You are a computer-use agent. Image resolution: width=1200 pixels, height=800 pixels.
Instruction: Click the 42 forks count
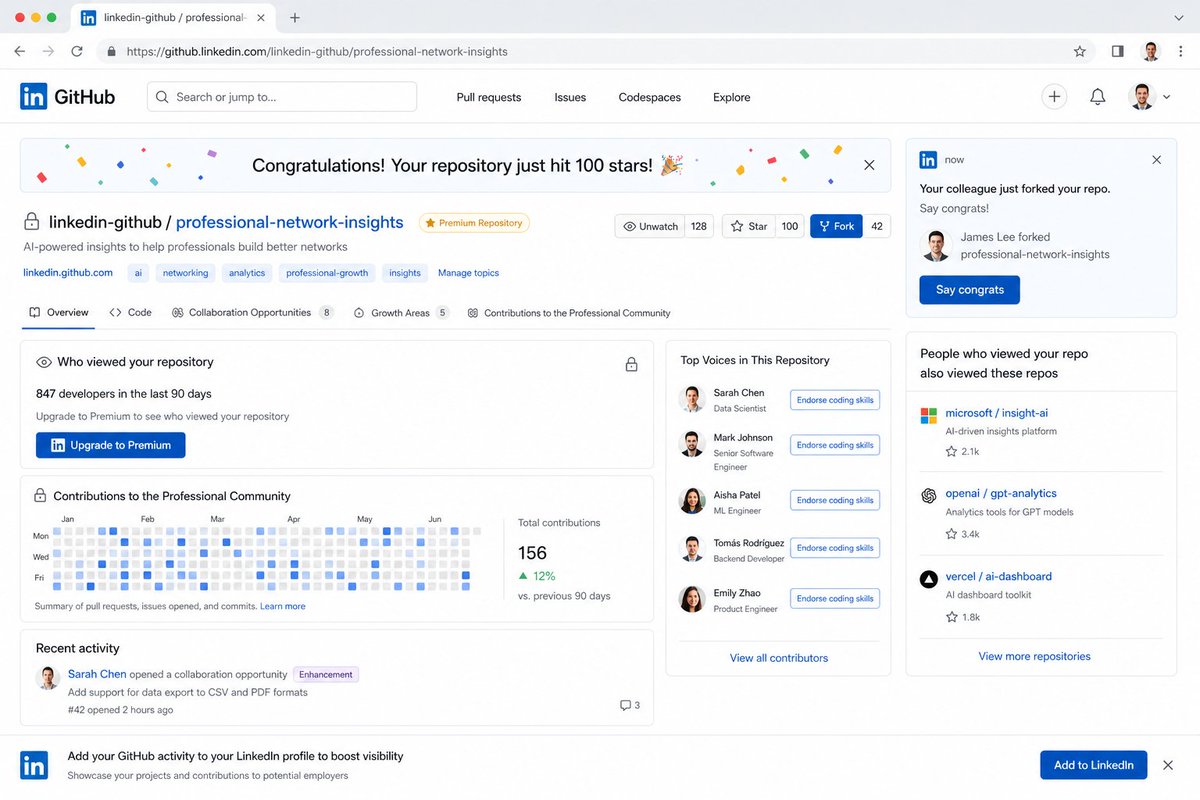877,226
